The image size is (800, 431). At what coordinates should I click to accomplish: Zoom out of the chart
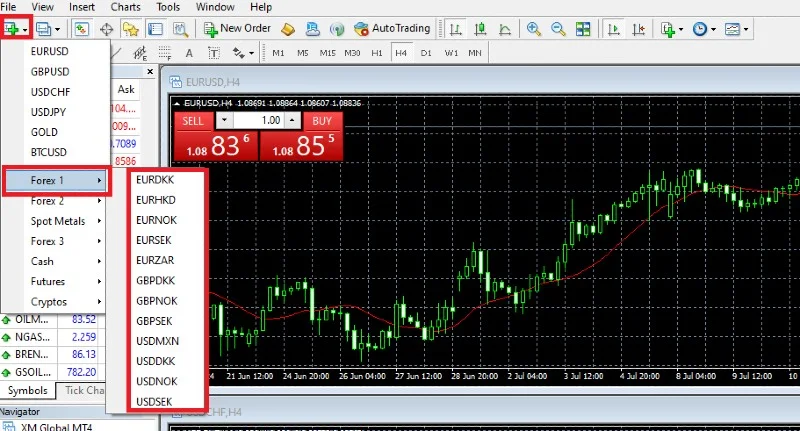pyautogui.click(x=558, y=29)
